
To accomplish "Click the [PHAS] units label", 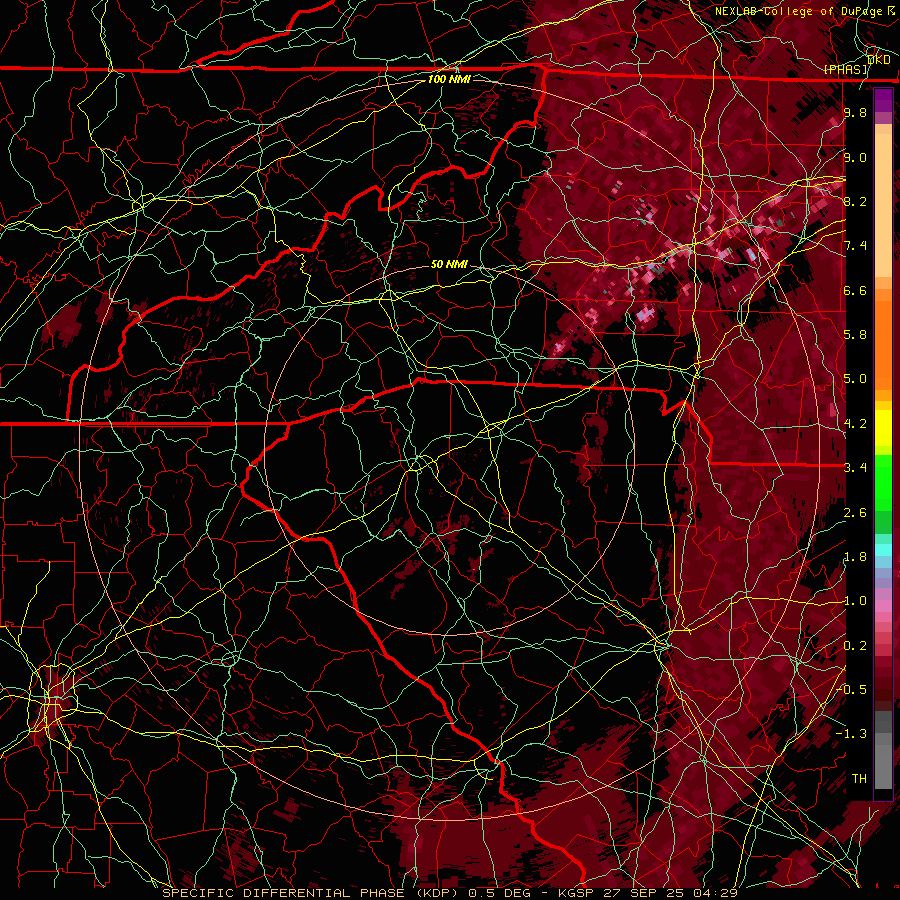I will (x=846, y=69).
